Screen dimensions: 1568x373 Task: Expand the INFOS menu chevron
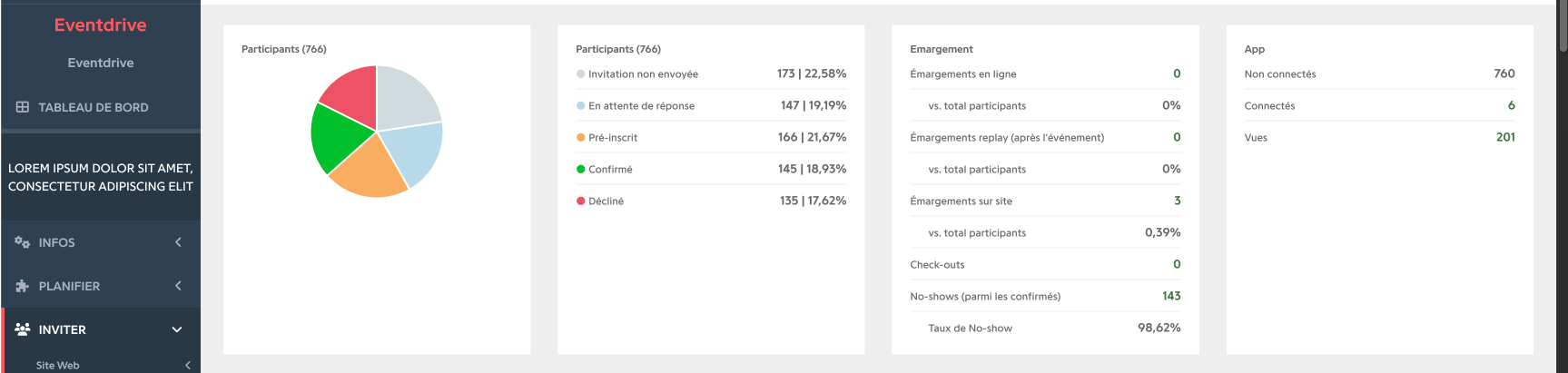pos(178,242)
